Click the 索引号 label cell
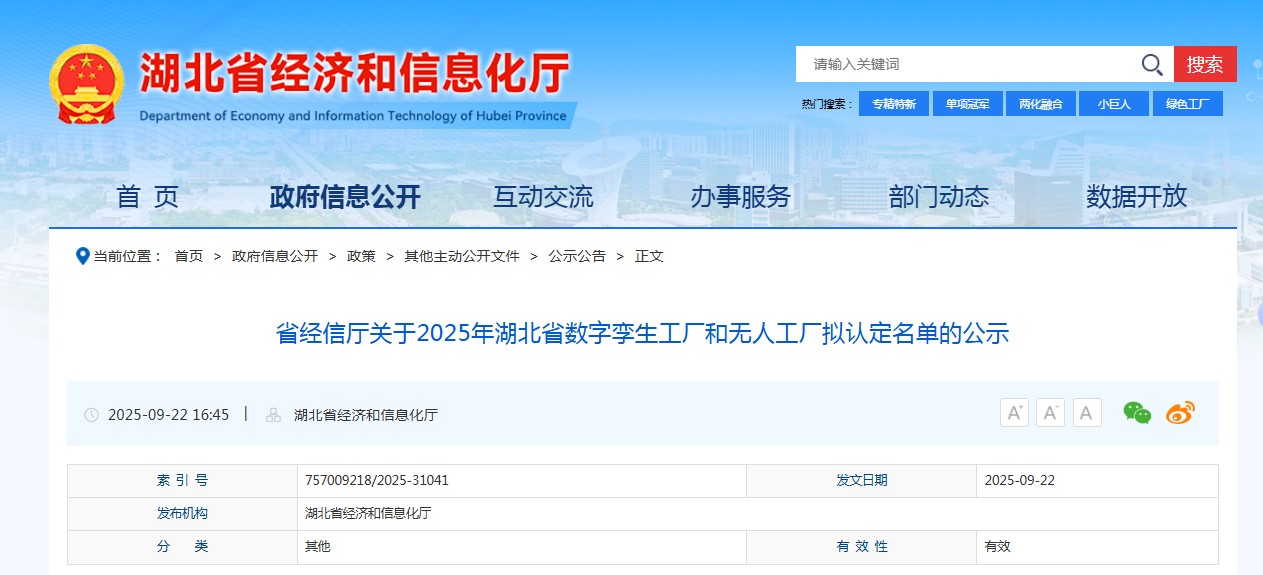This screenshot has width=1263, height=575. pyautogui.click(x=183, y=480)
